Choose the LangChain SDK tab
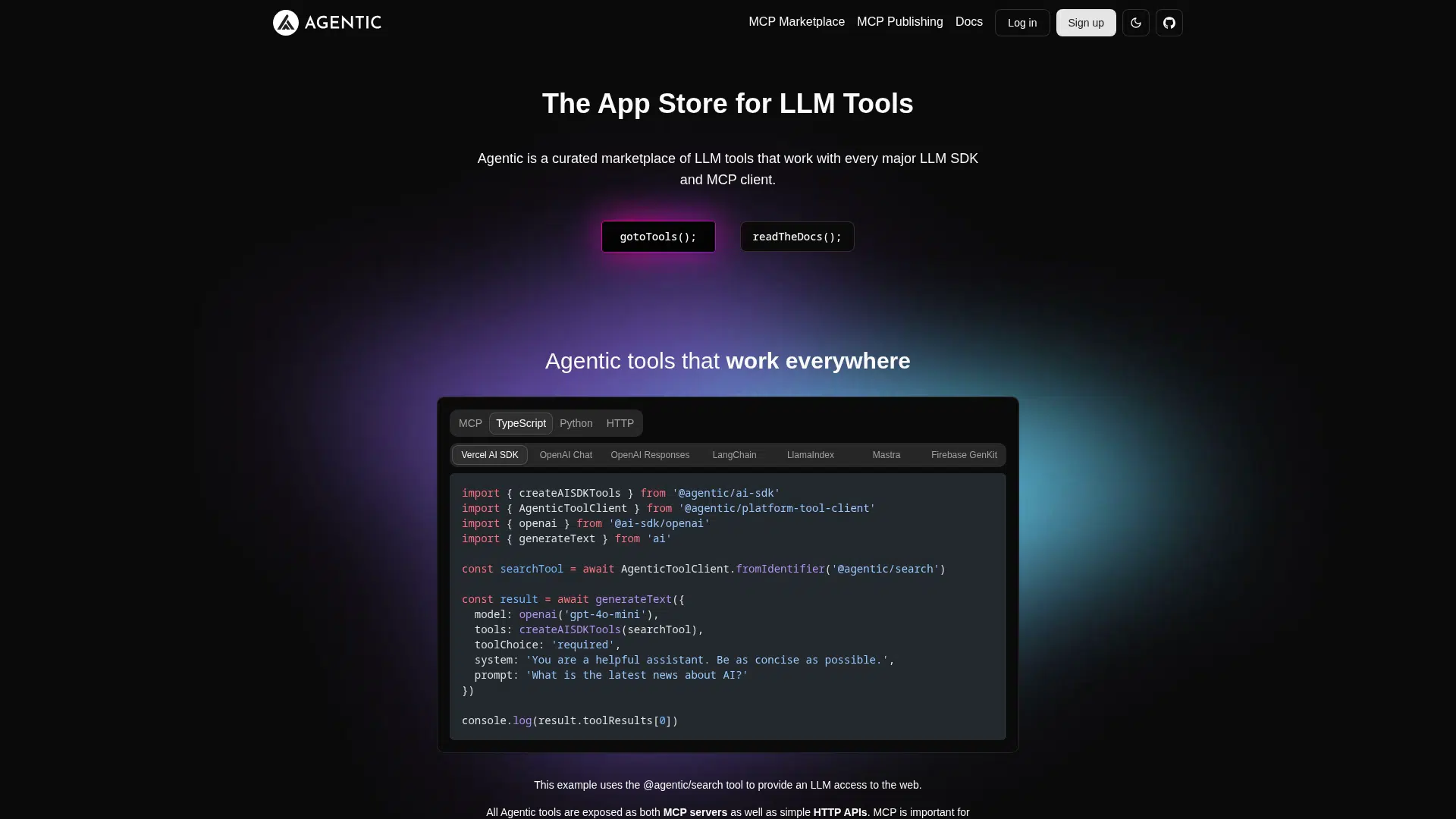1456x819 pixels. click(734, 455)
